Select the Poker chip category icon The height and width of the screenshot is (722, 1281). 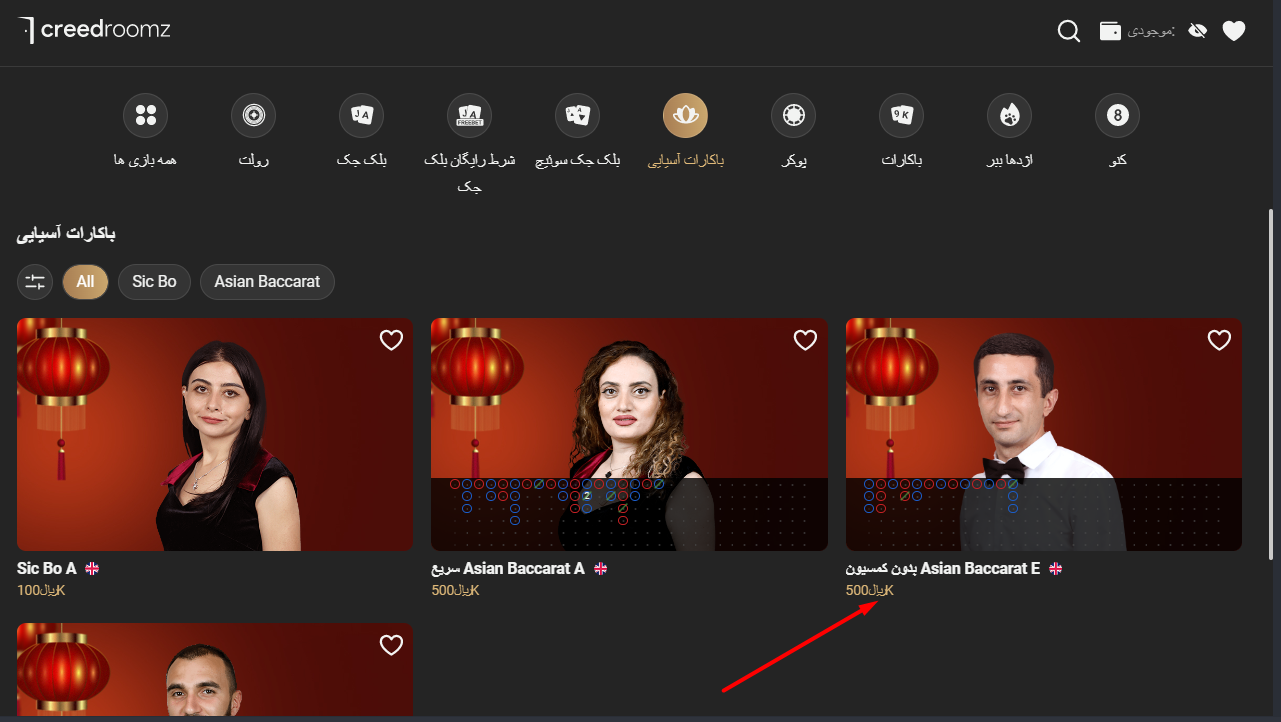tap(793, 116)
